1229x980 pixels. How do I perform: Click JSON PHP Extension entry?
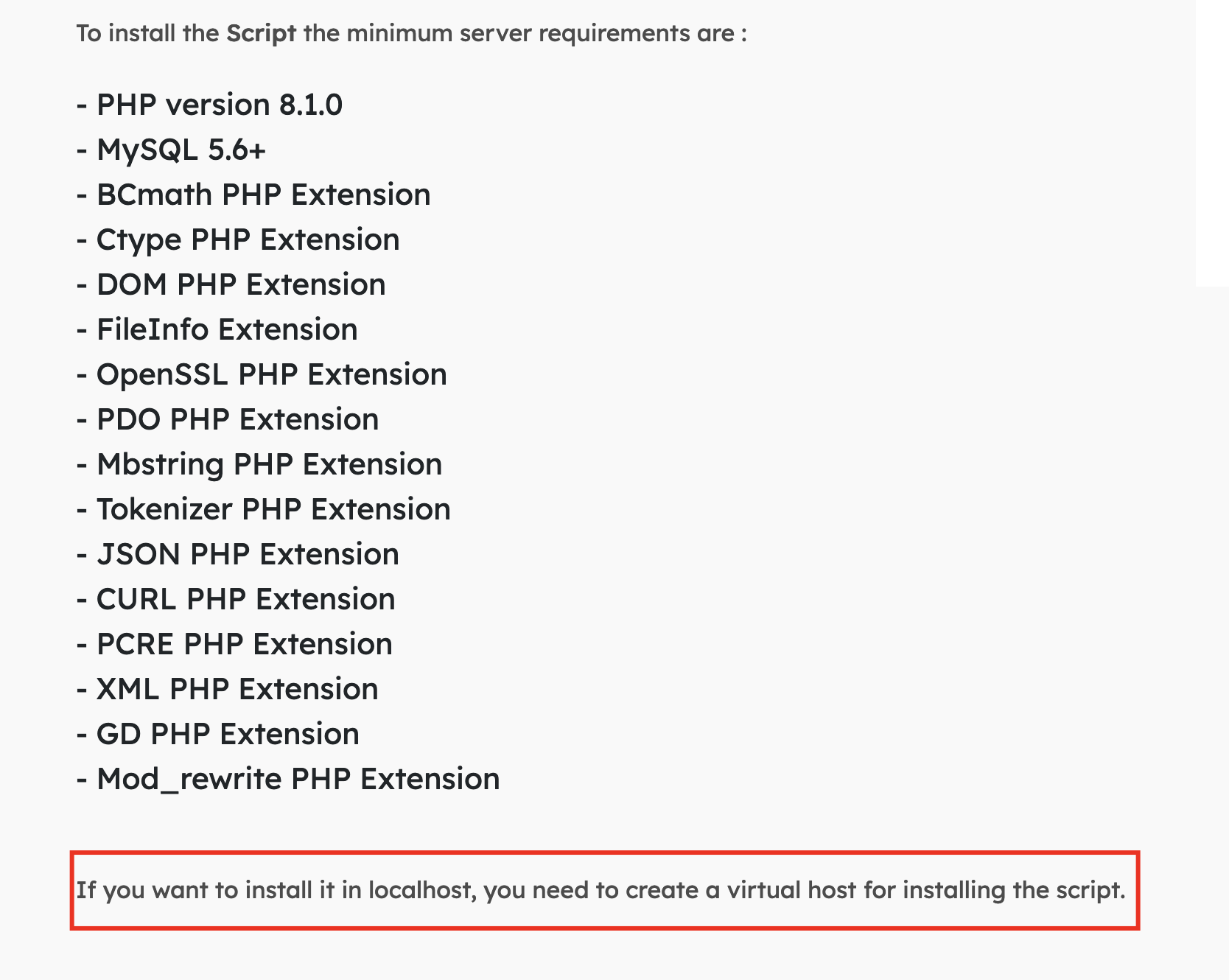[238, 554]
